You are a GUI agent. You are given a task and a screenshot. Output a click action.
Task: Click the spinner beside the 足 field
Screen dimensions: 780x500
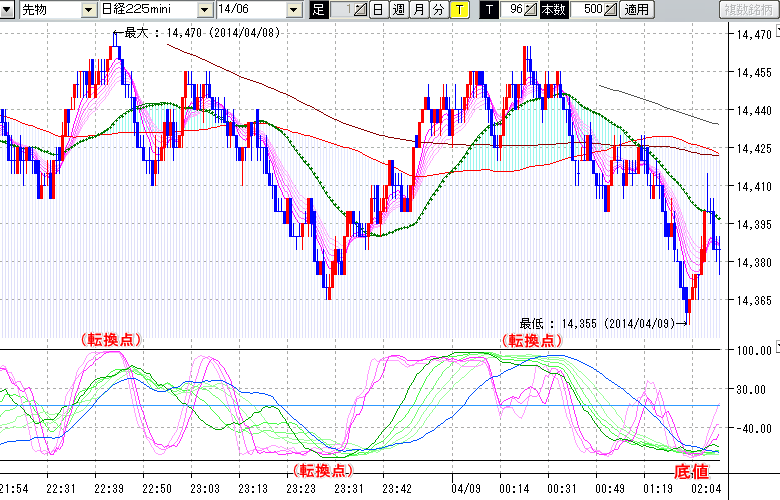[x=361, y=10]
